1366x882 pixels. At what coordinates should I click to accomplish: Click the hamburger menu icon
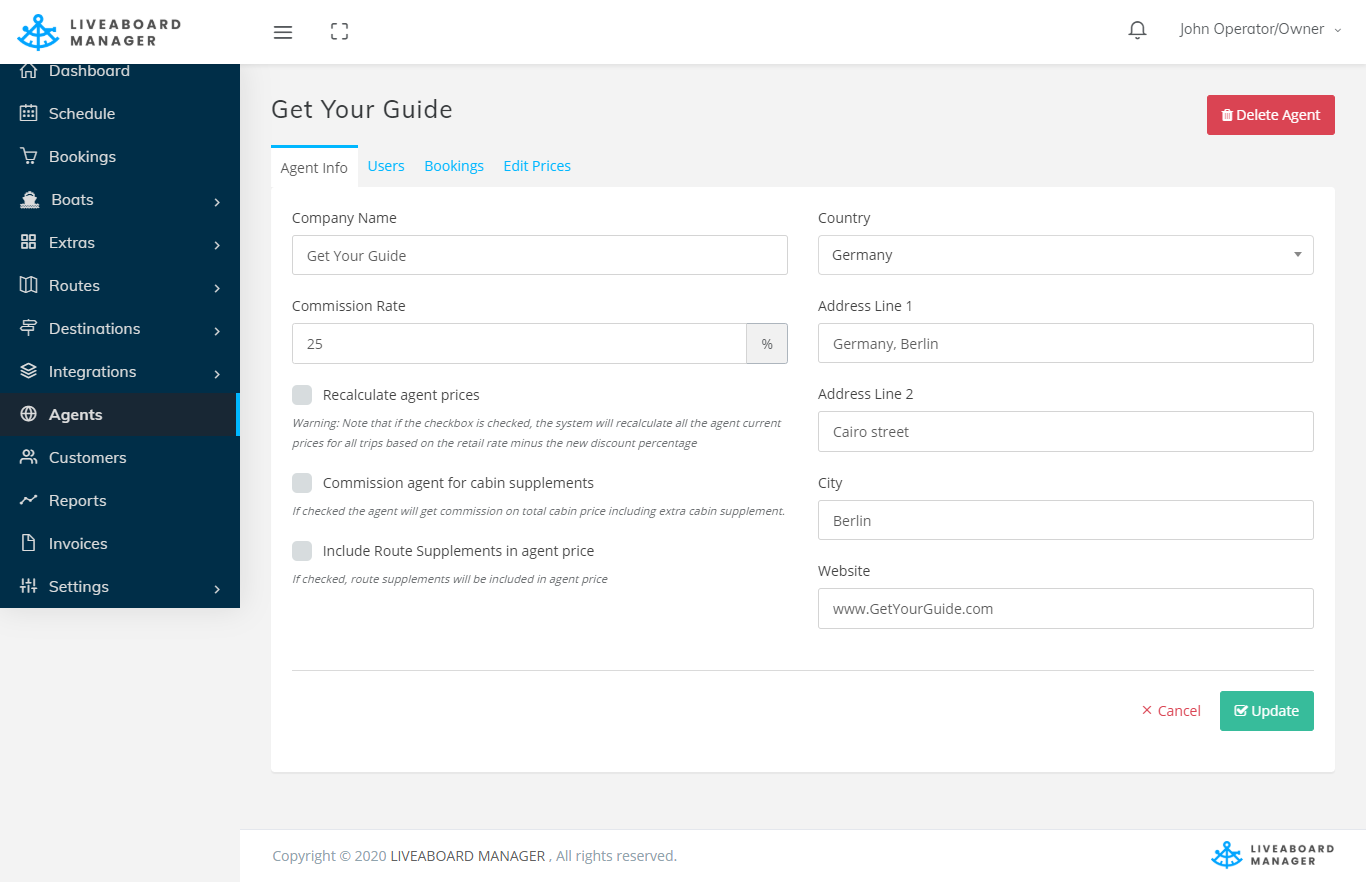pos(283,32)
